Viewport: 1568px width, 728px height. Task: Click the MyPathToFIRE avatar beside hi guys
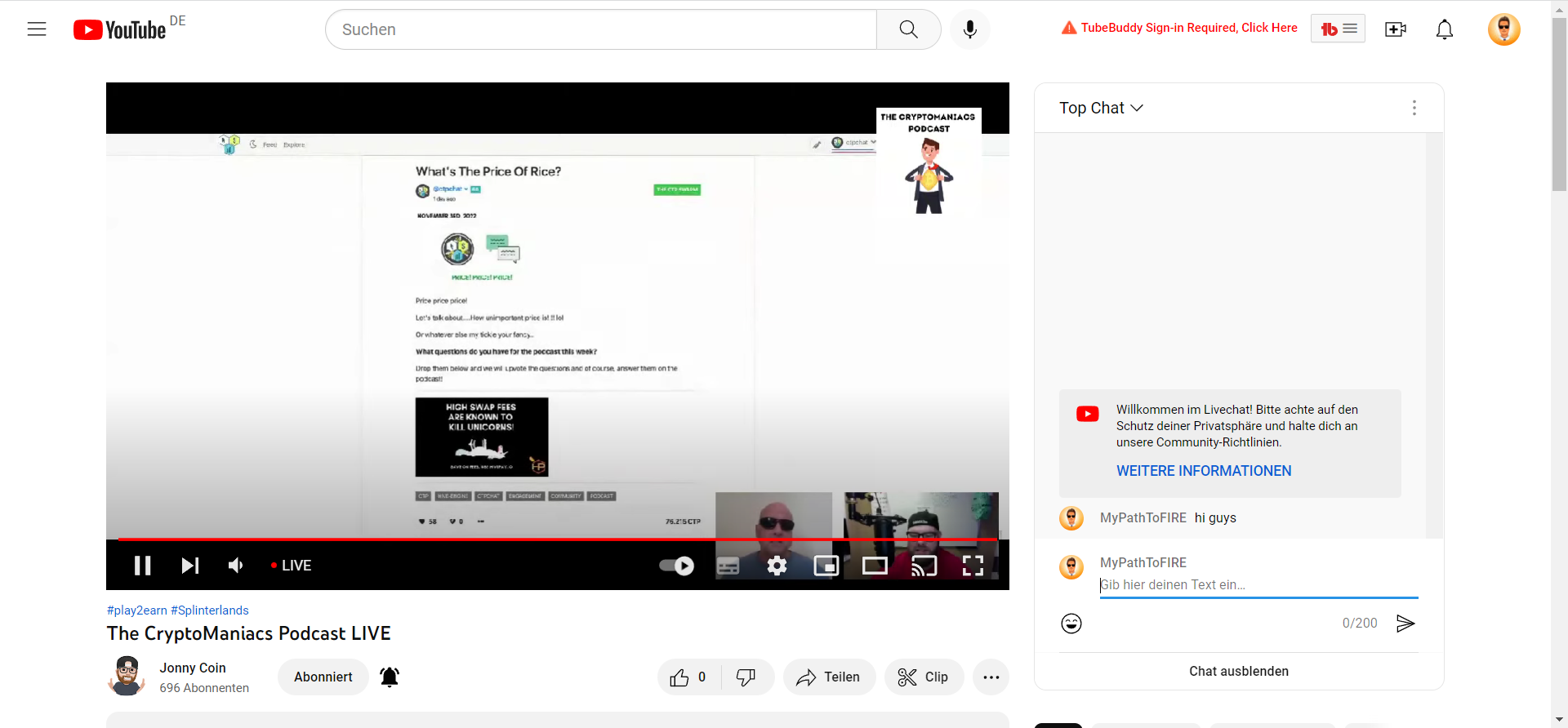click(x=1071, y=518)
